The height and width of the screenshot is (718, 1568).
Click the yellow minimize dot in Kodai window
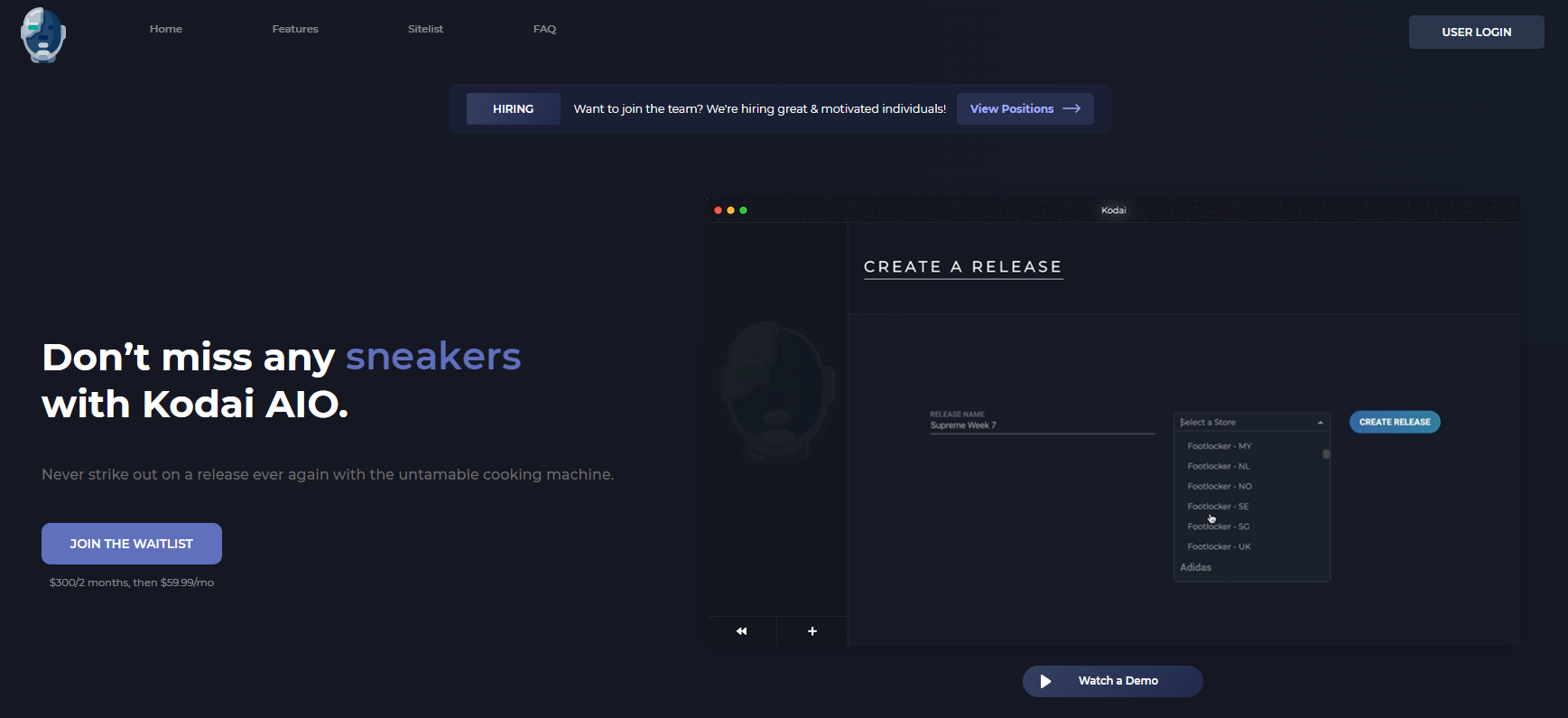click(x=730, y=210)
